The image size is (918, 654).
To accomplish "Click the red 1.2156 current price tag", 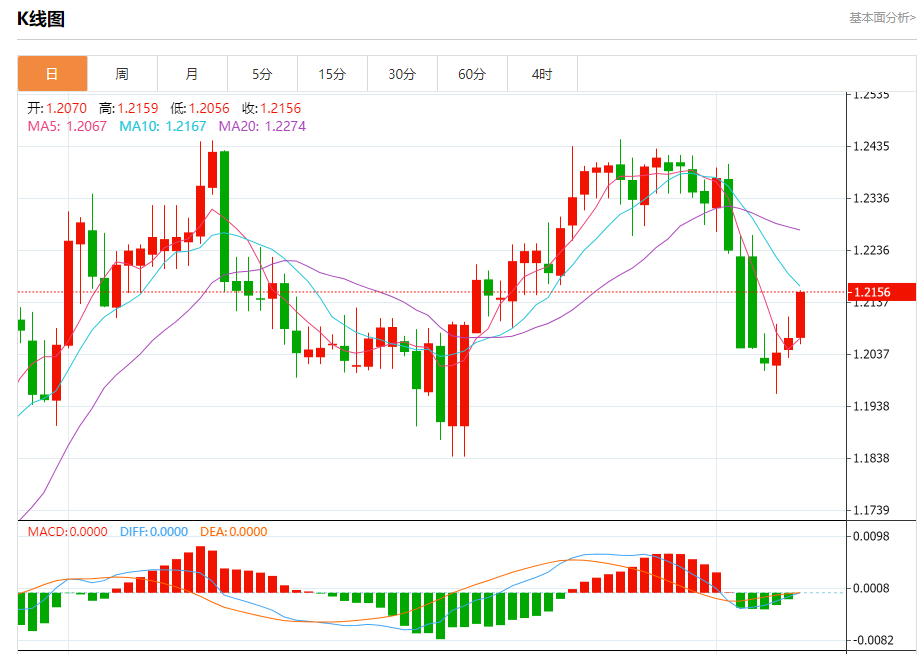I will pos(882,292).
